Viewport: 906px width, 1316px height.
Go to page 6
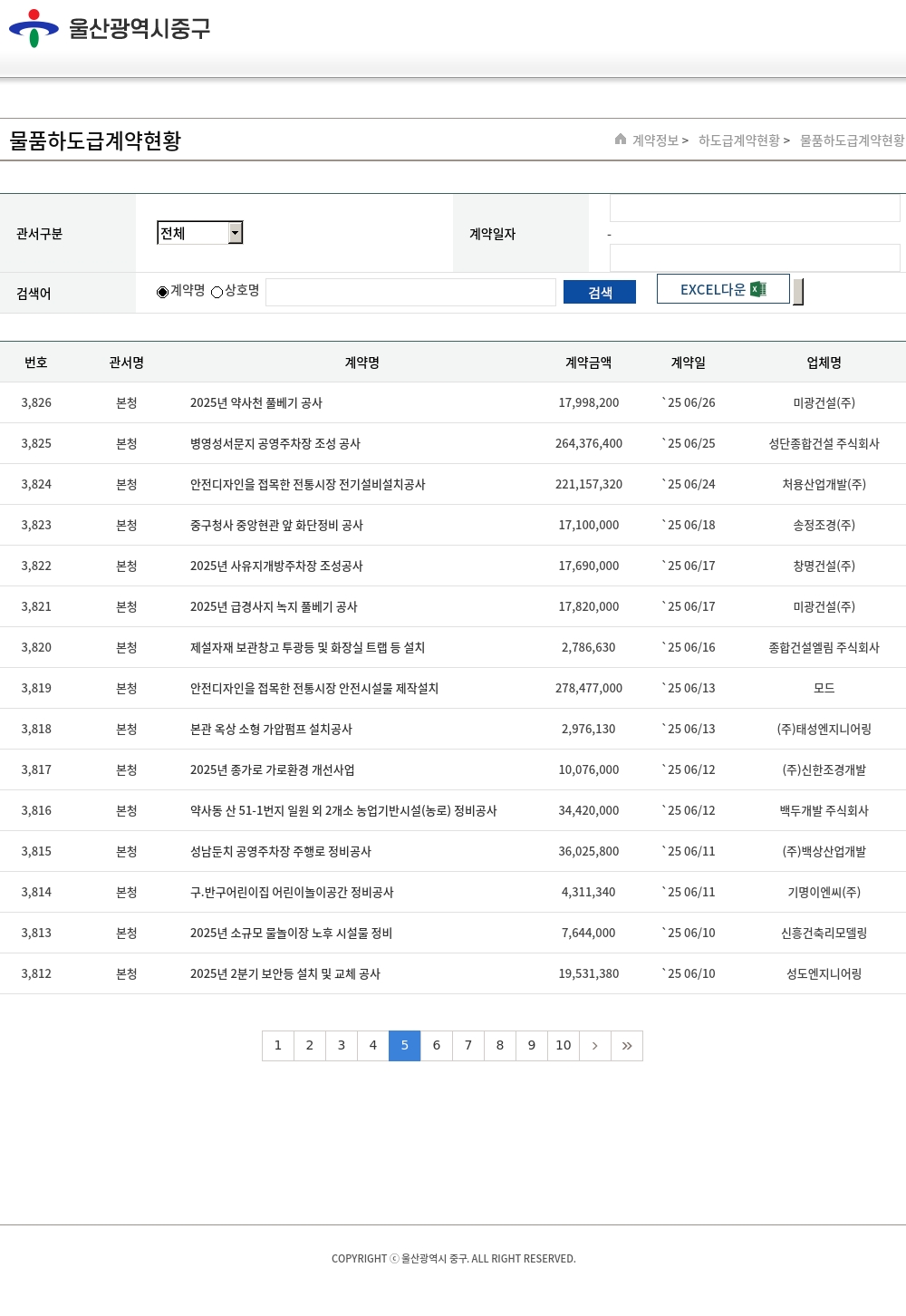click(x=437, y=1046)
